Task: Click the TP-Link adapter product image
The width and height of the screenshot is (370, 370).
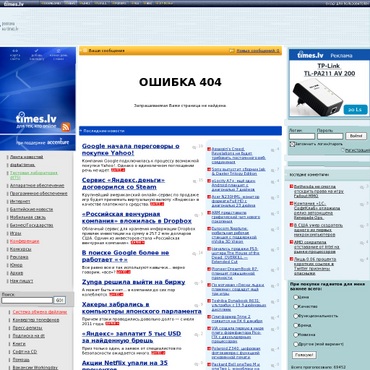Action: (318, 97)
